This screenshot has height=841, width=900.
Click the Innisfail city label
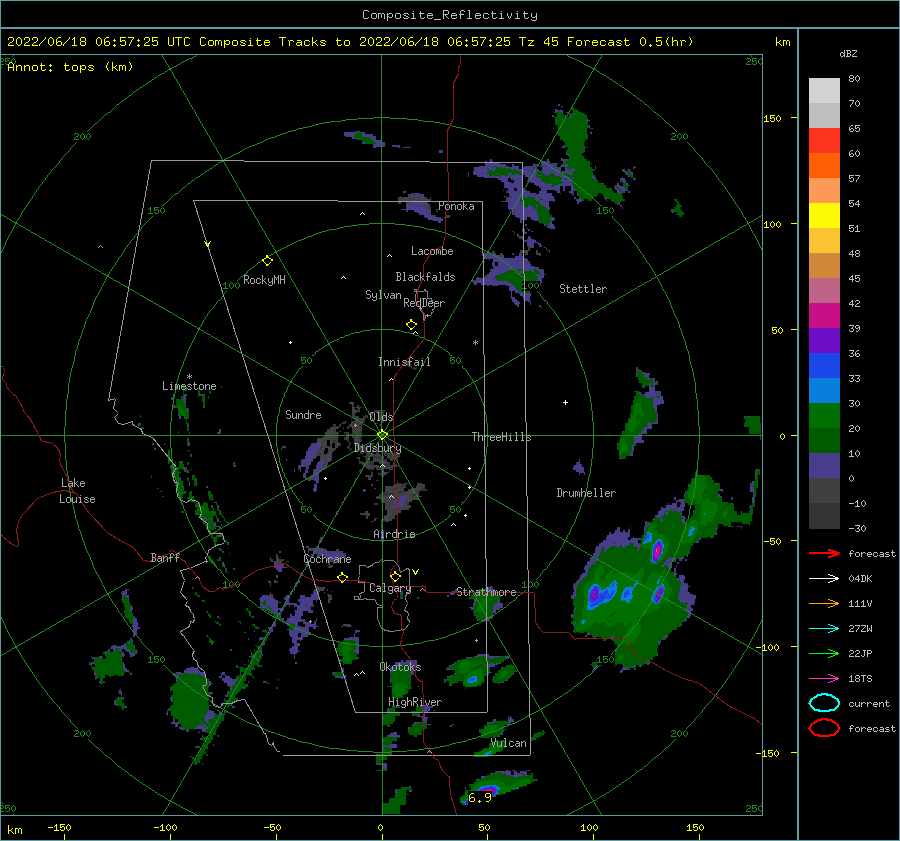pyautogui.click(x=404, y=362)
